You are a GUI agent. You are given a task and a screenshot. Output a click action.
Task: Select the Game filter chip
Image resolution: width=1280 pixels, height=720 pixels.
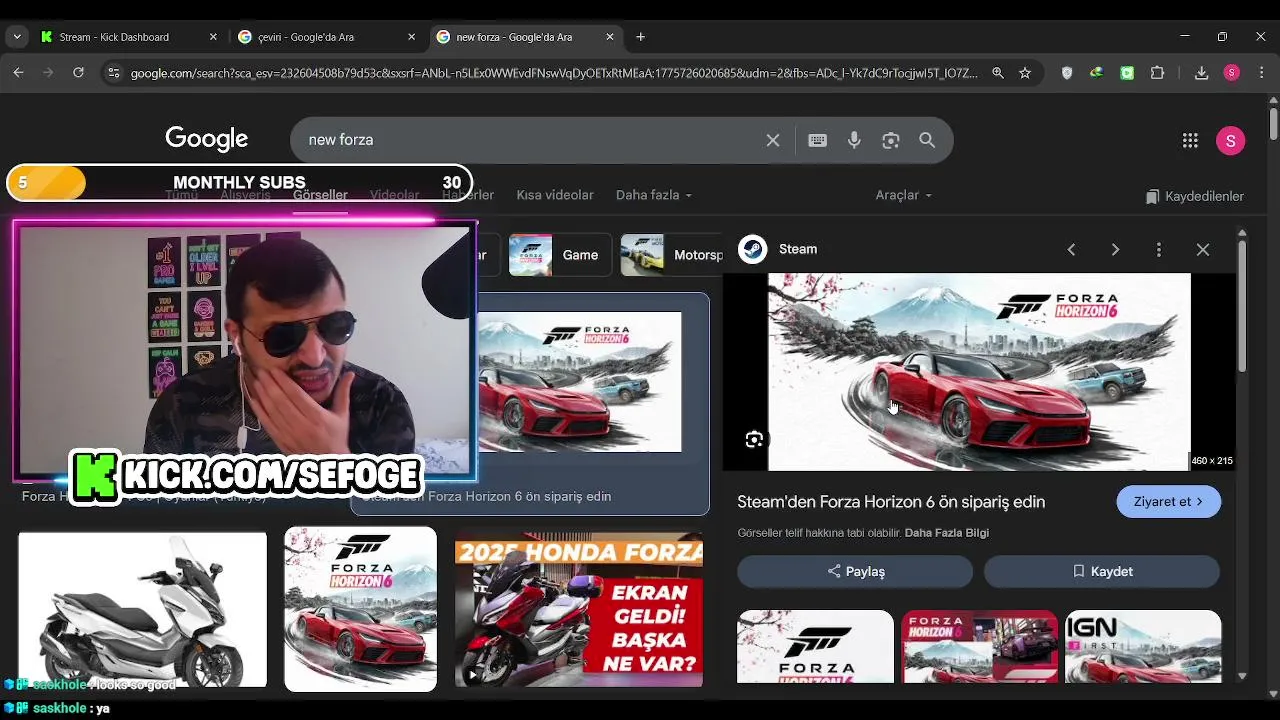click(559, 255)
